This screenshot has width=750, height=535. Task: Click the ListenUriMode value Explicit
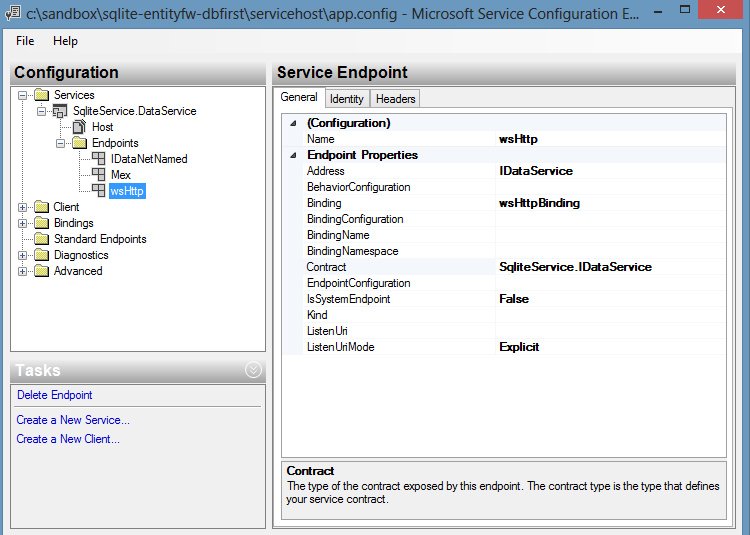click(x=611, y=347)
